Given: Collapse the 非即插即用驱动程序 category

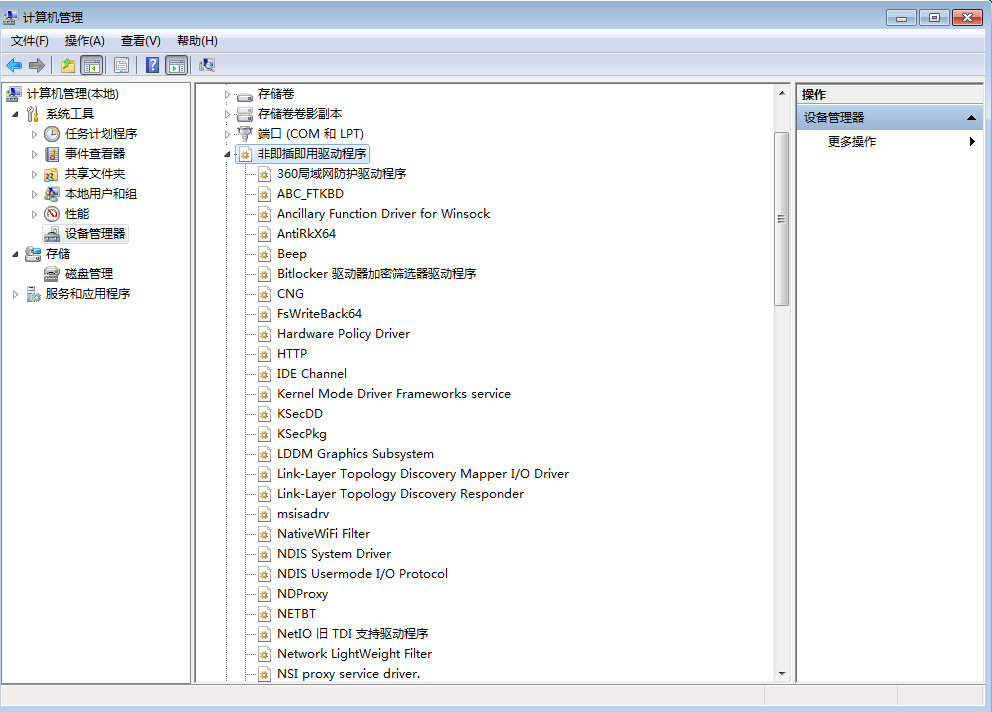Looking at the screenshot, I should (227, 154).
